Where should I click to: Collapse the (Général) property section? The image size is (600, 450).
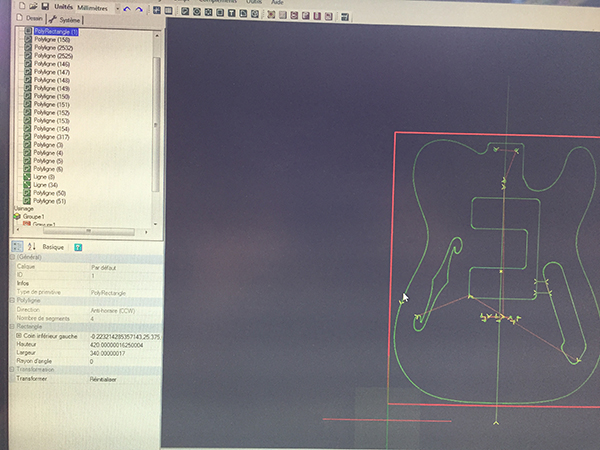click(x=12, y=257)
